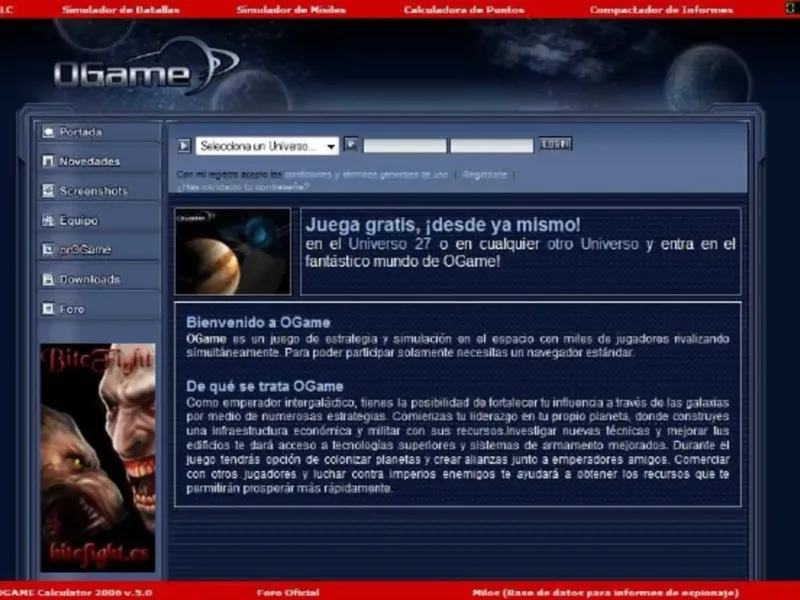Open the Calculadora de Puntos menu
800x600 pixels.
464,10
